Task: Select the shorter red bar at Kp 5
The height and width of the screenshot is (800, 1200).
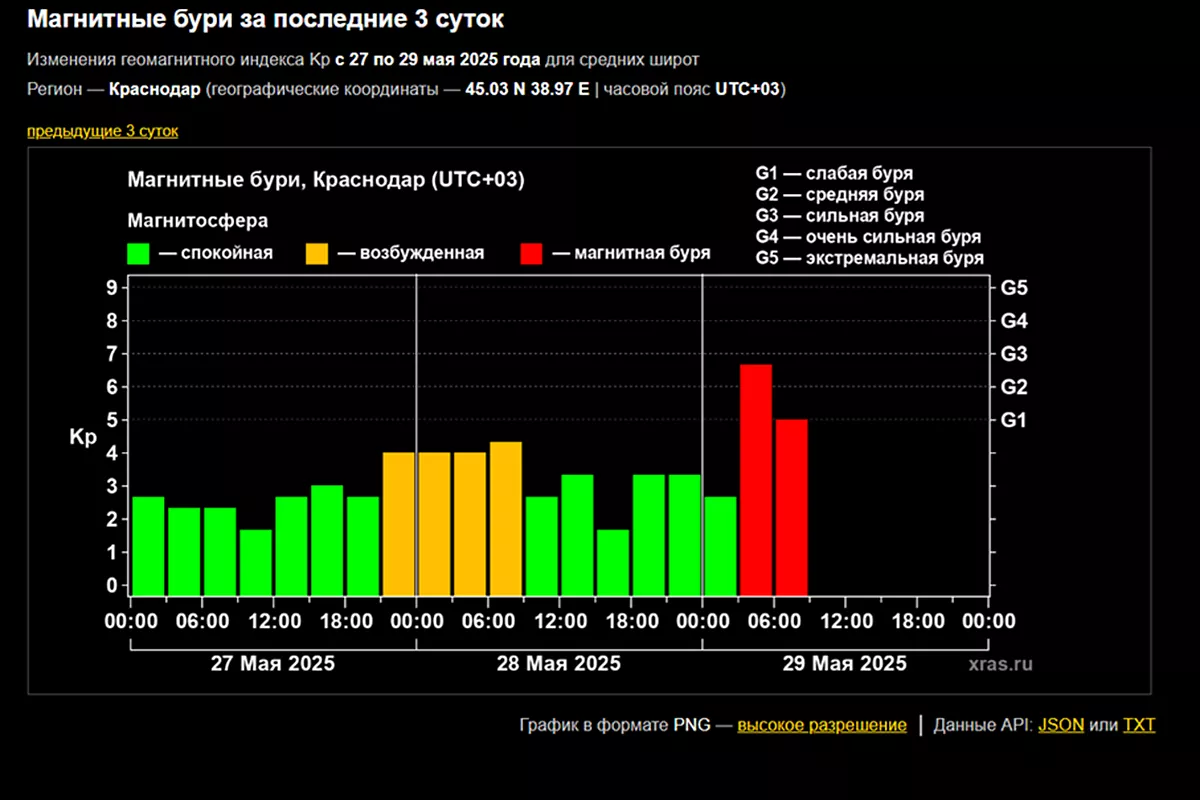Action: click(x=791, y=506)
